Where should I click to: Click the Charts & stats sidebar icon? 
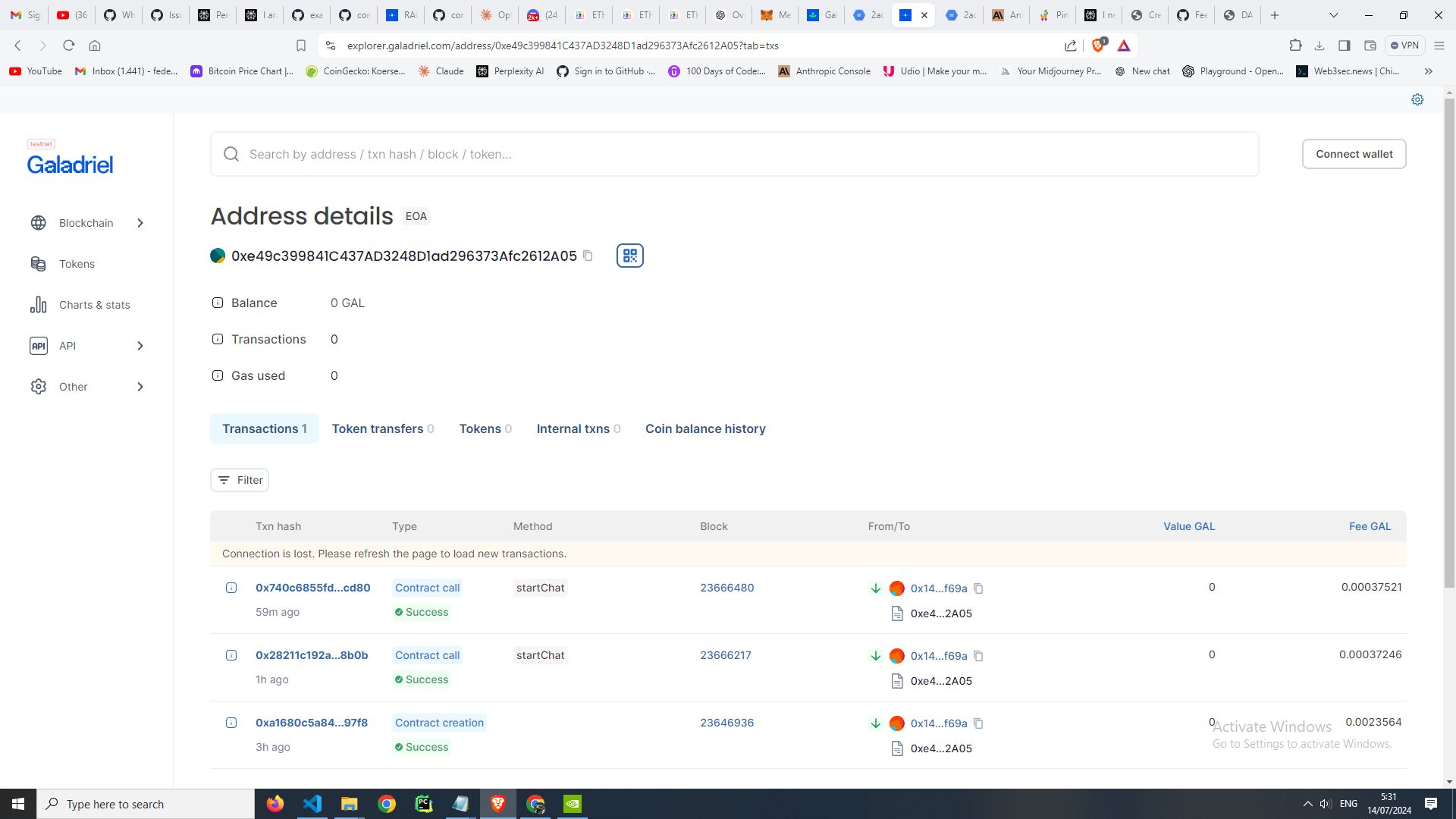click(x=39, y=305)
